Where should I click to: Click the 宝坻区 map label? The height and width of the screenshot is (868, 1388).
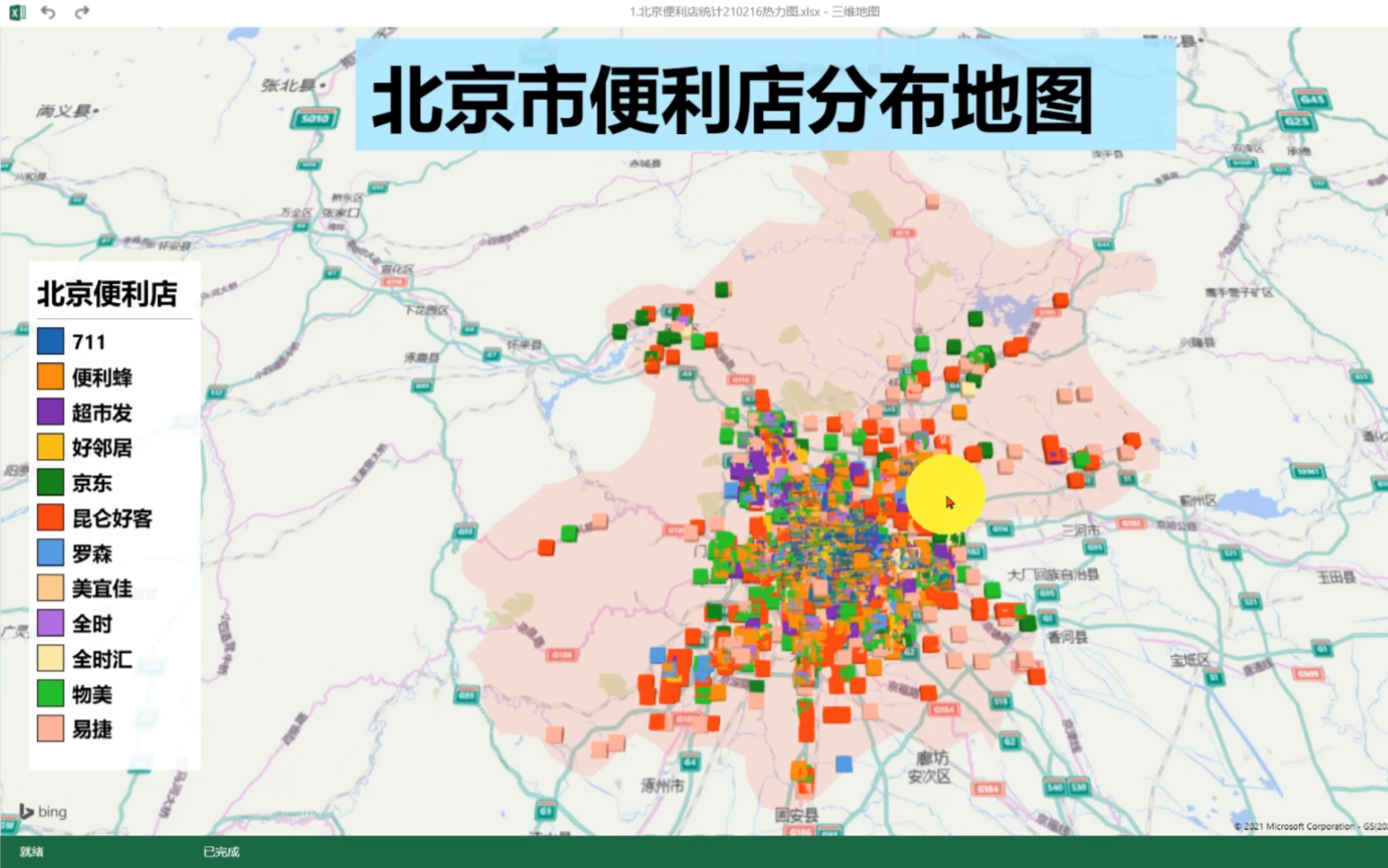1190,659
